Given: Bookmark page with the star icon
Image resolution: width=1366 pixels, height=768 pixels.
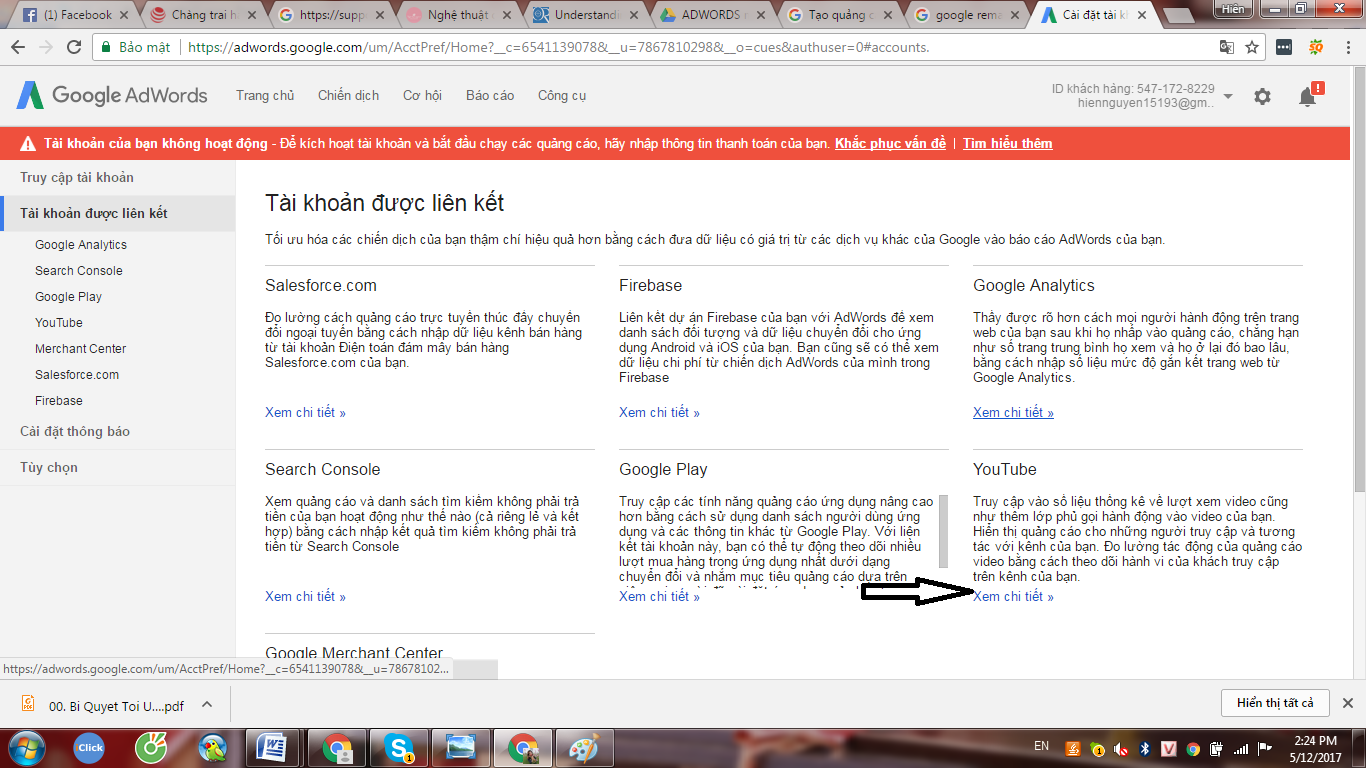Looking at the screenshot, I should (x=1252, y=47).
